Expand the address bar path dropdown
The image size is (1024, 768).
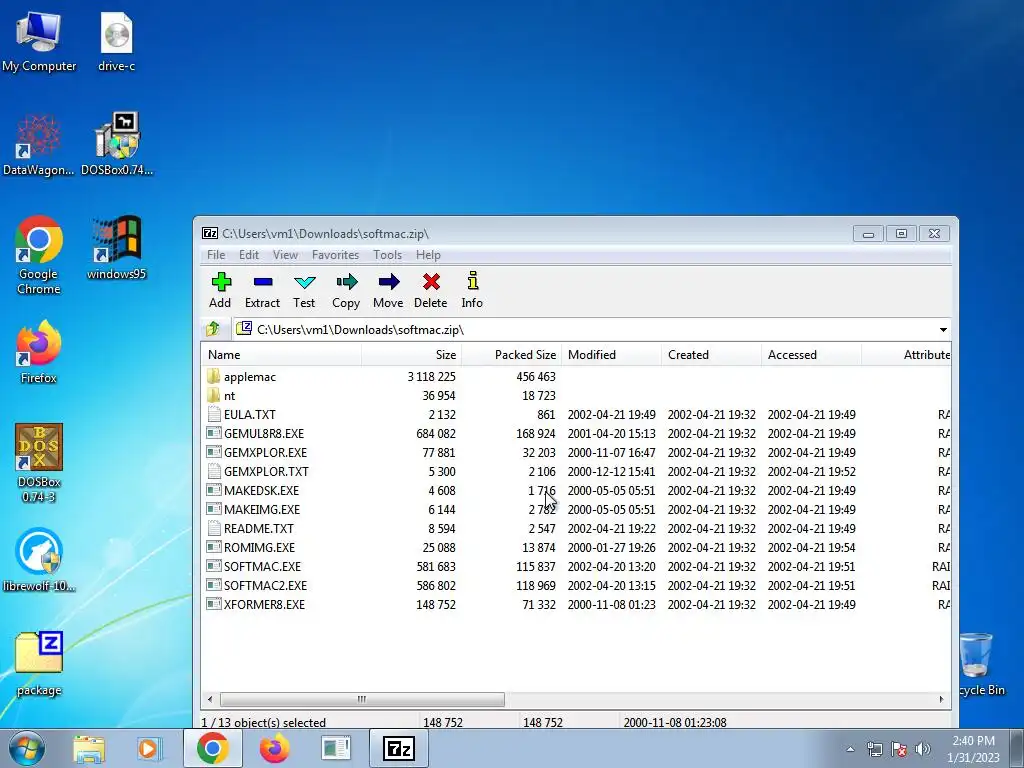click(x=943, y=330)
